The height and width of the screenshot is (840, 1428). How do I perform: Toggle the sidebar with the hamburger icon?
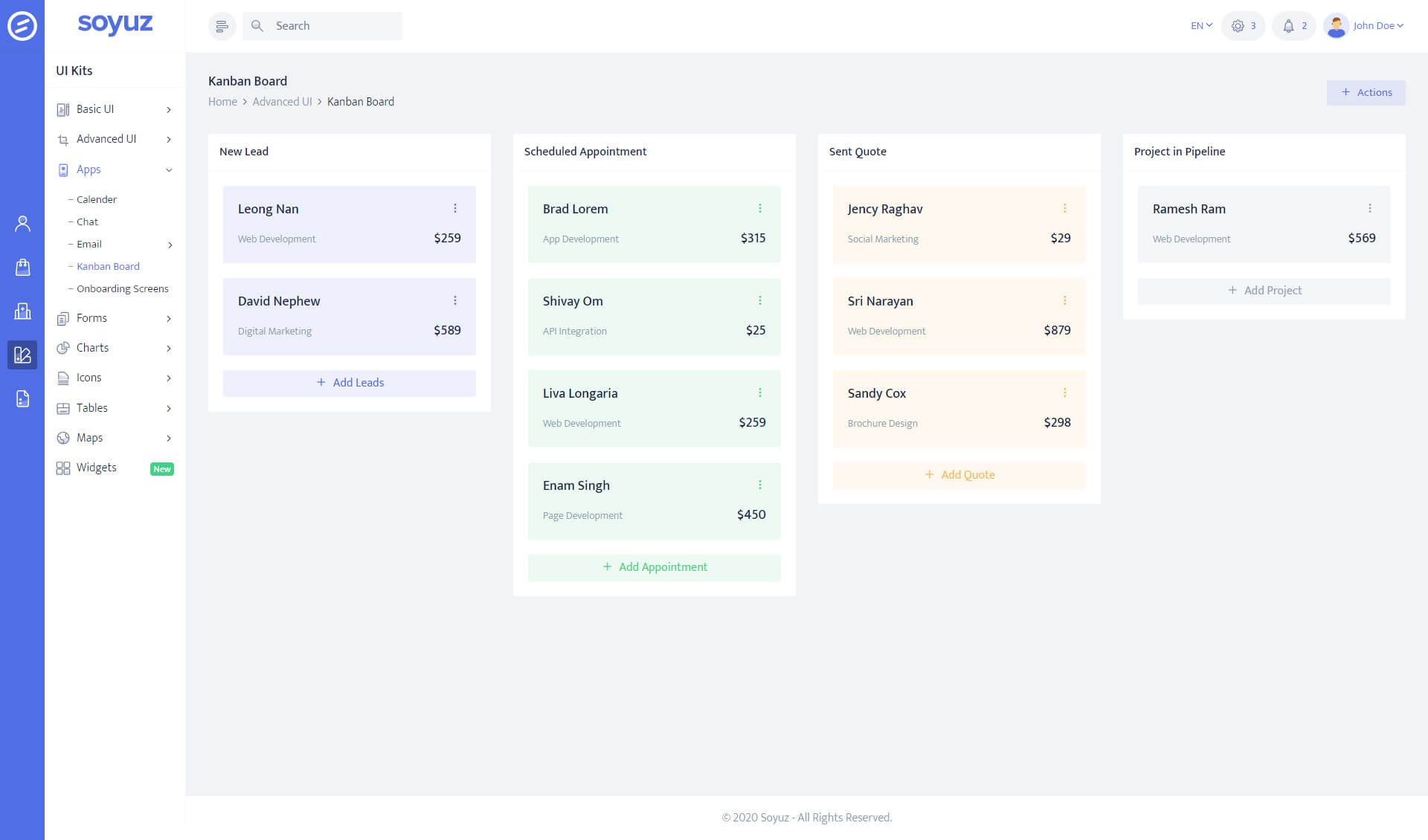[x=222, y=25]
